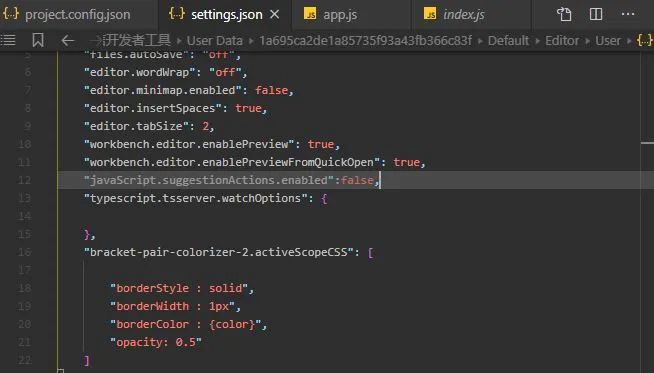Click the JSON braces icon ending the breadcrumb
Screen dimensions: 654x373
point(644,40)
